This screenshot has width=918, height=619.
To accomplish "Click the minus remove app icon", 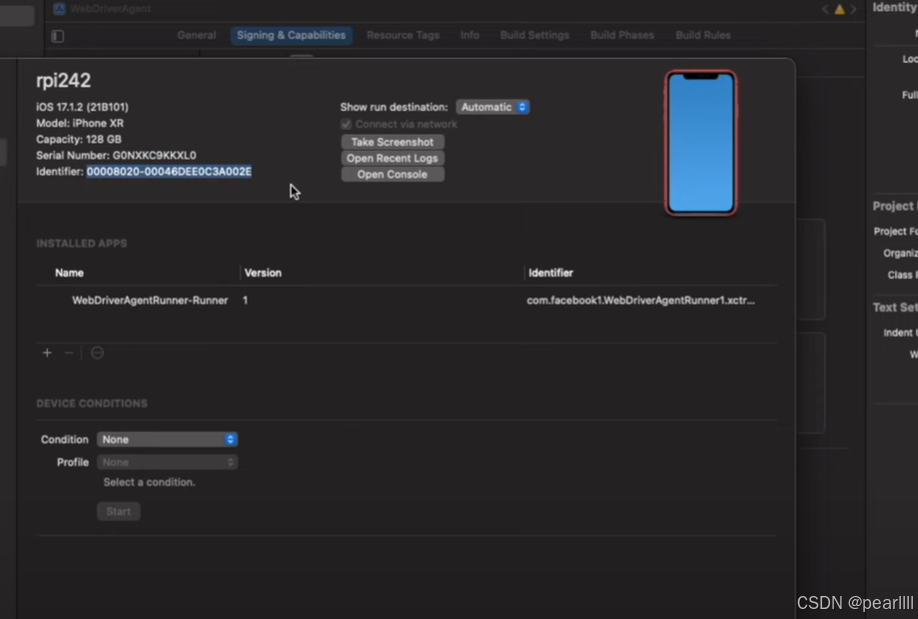I will (68, 353).
